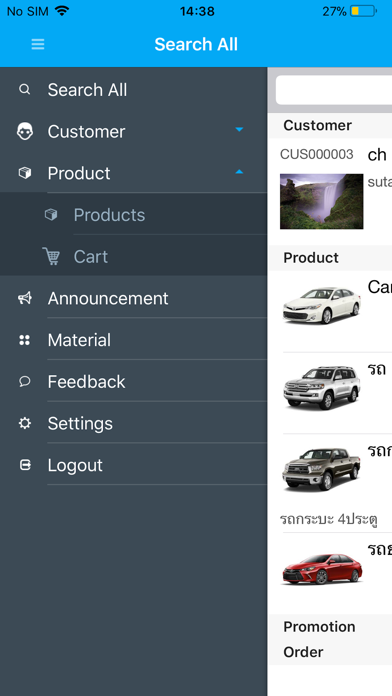Click the Logout icon
This screenshot has width=392, height=696.
tap(25, 465)
